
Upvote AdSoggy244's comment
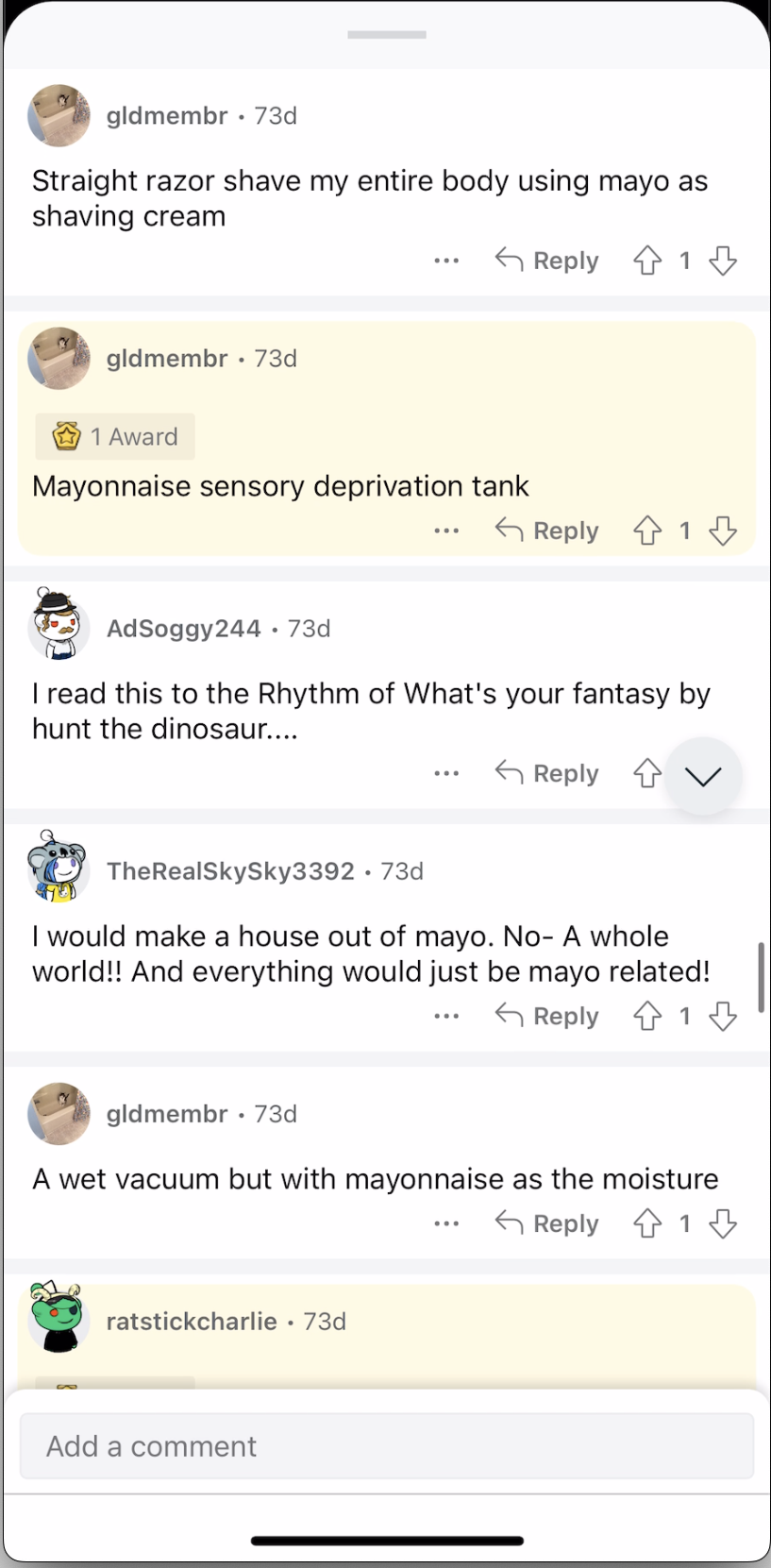coord(647,774)
